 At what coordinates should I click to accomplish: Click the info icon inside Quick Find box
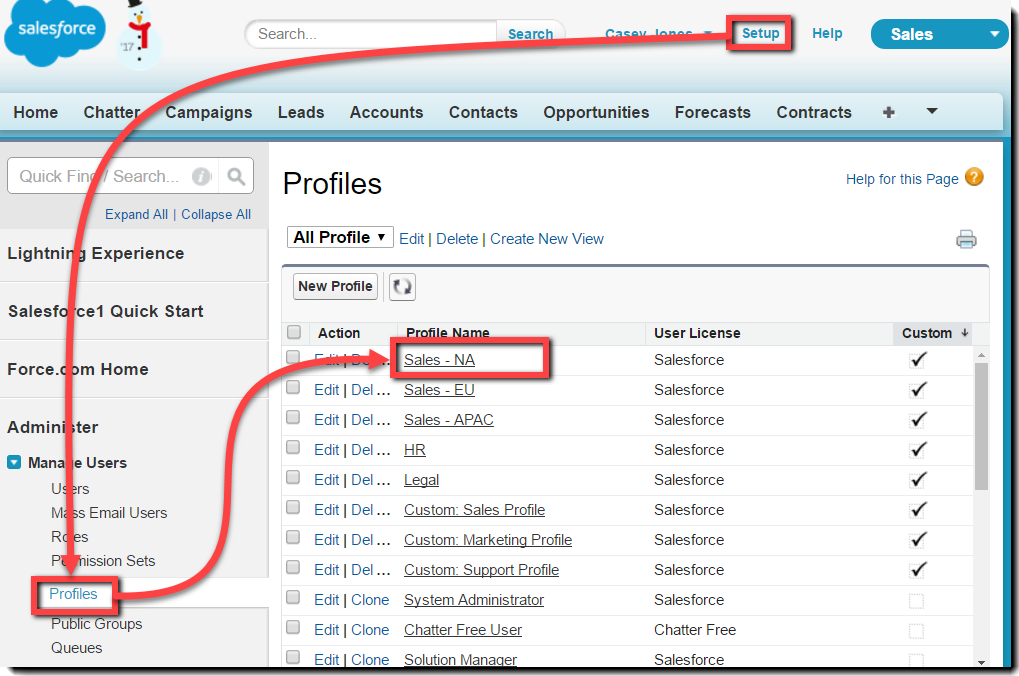click(x=201, y=175)
